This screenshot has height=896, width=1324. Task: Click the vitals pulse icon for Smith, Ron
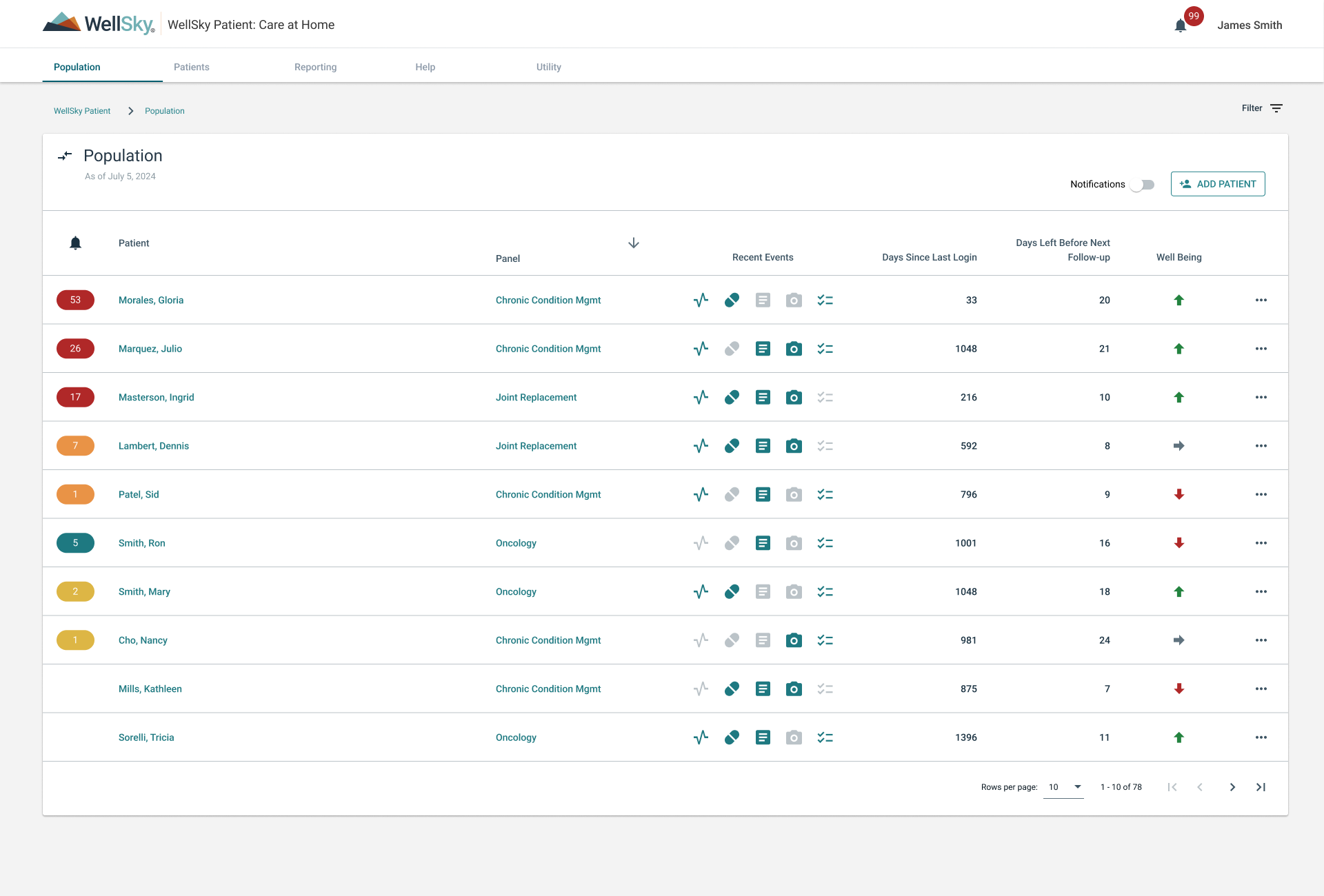701,543
